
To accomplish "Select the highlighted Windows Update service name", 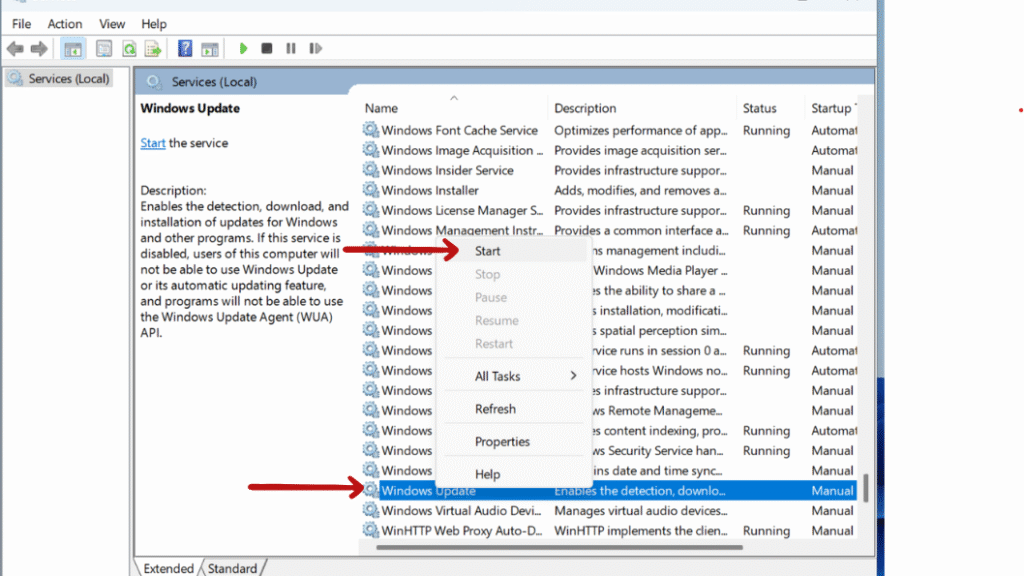I will click(x=428, y=490).
